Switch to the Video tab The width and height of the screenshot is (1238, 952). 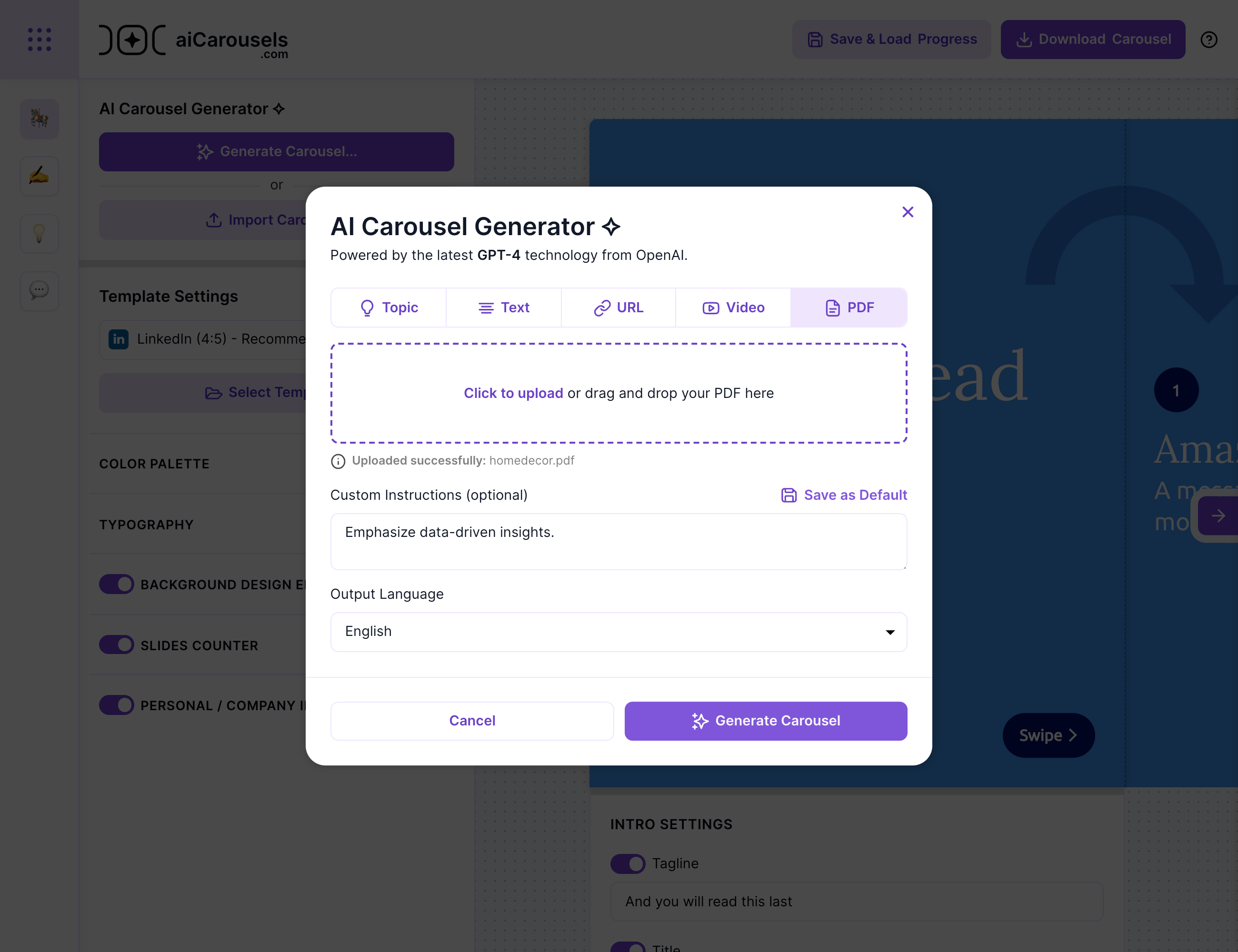(733, 307)
